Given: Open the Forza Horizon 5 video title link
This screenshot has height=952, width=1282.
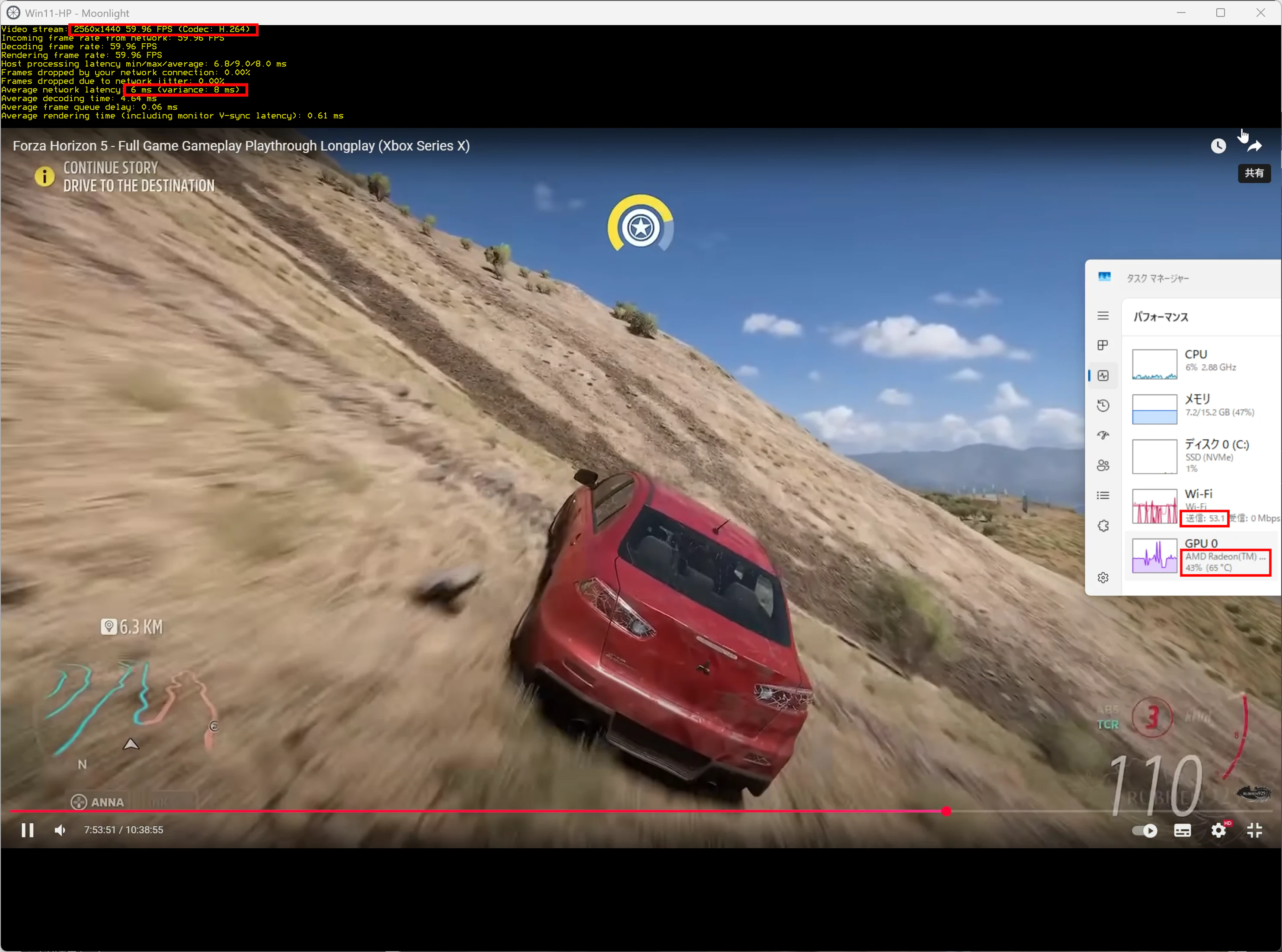Looking at the screenshot, I should click(241, 146).
